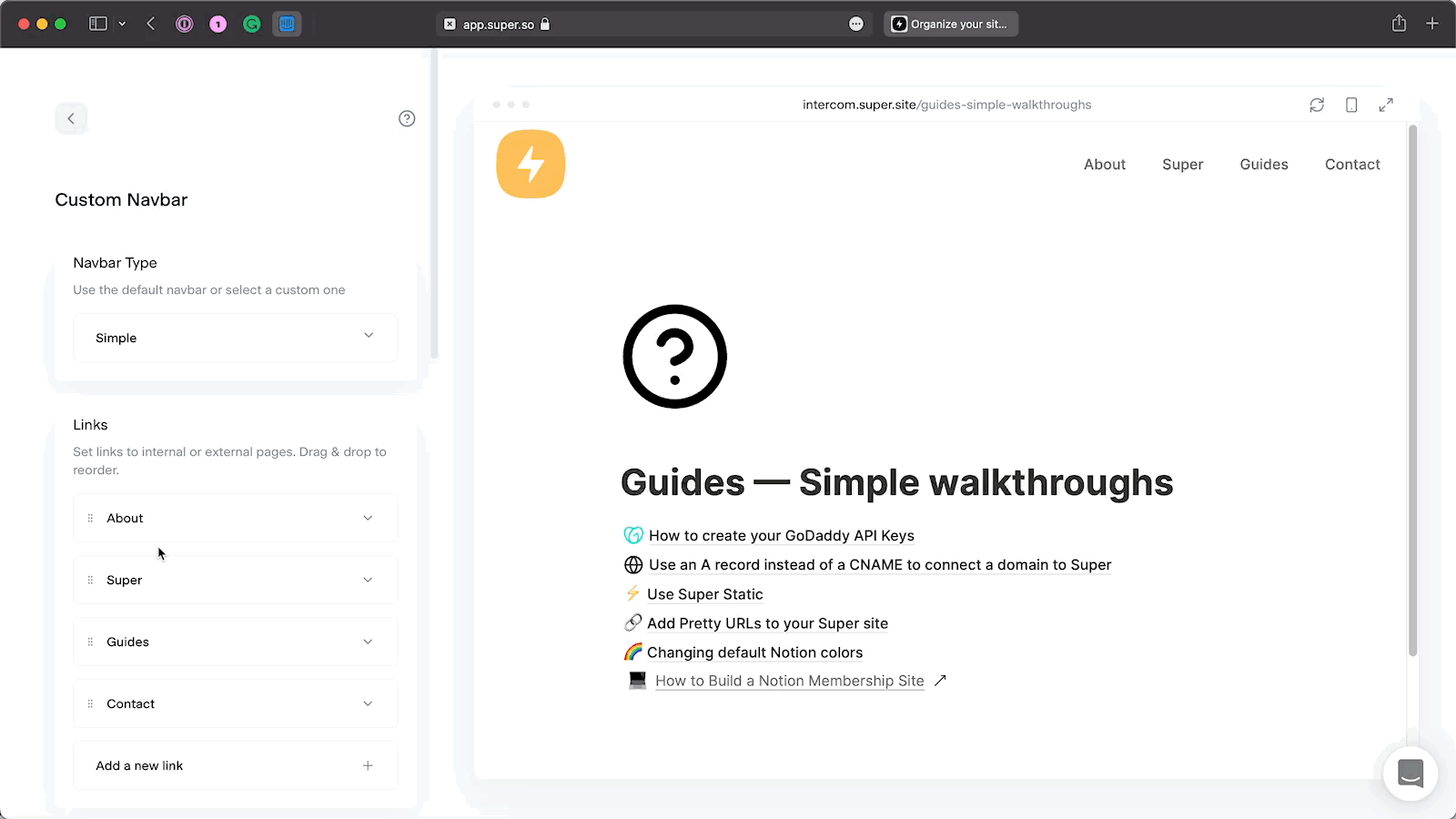Click the drag handle beside Super link
This screenshot has width=1456, height=819.
[90, 580]
